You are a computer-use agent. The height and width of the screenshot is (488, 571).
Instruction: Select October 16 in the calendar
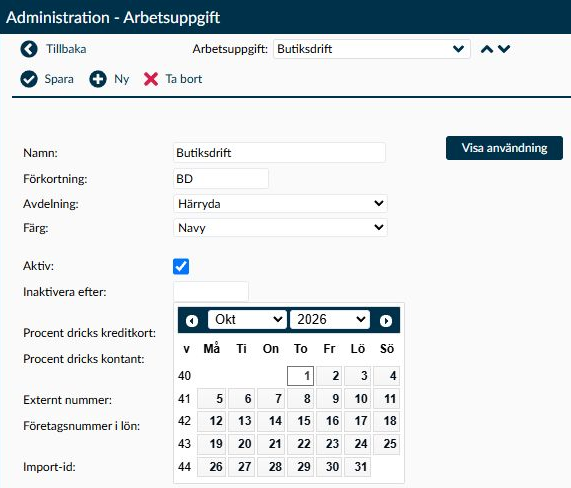coord(329,421)
